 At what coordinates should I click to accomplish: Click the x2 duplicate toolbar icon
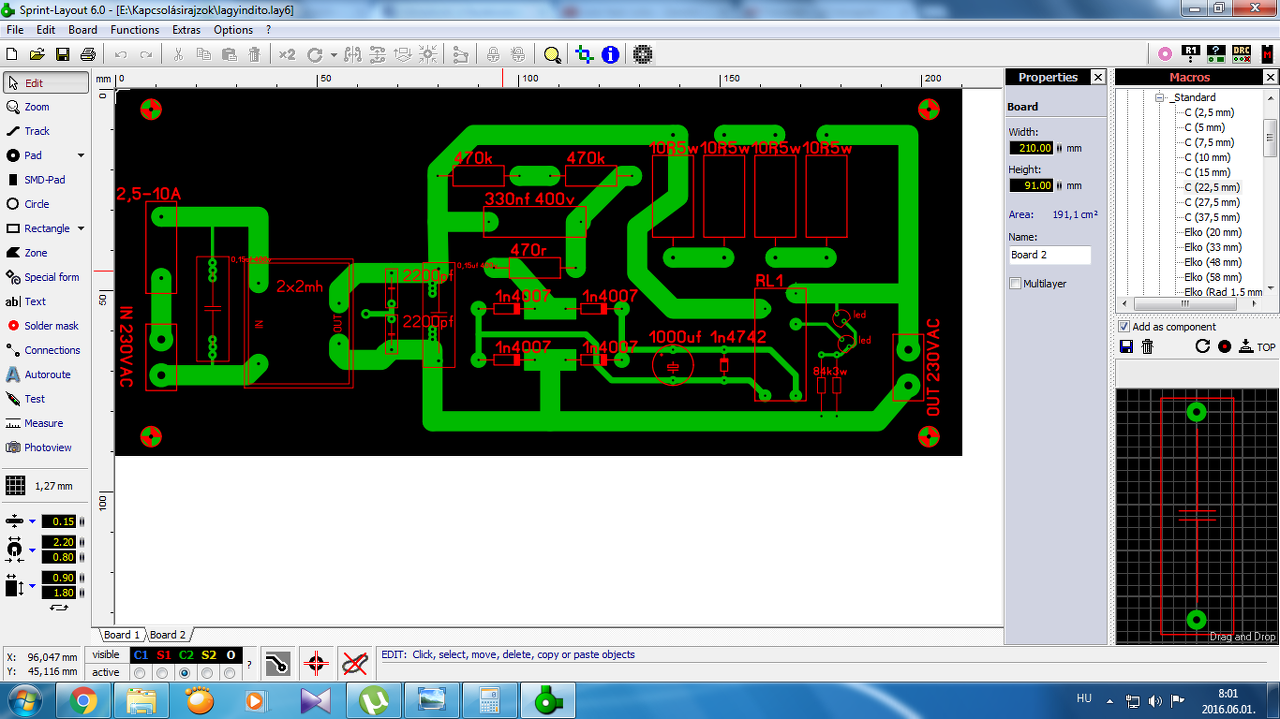287,54
